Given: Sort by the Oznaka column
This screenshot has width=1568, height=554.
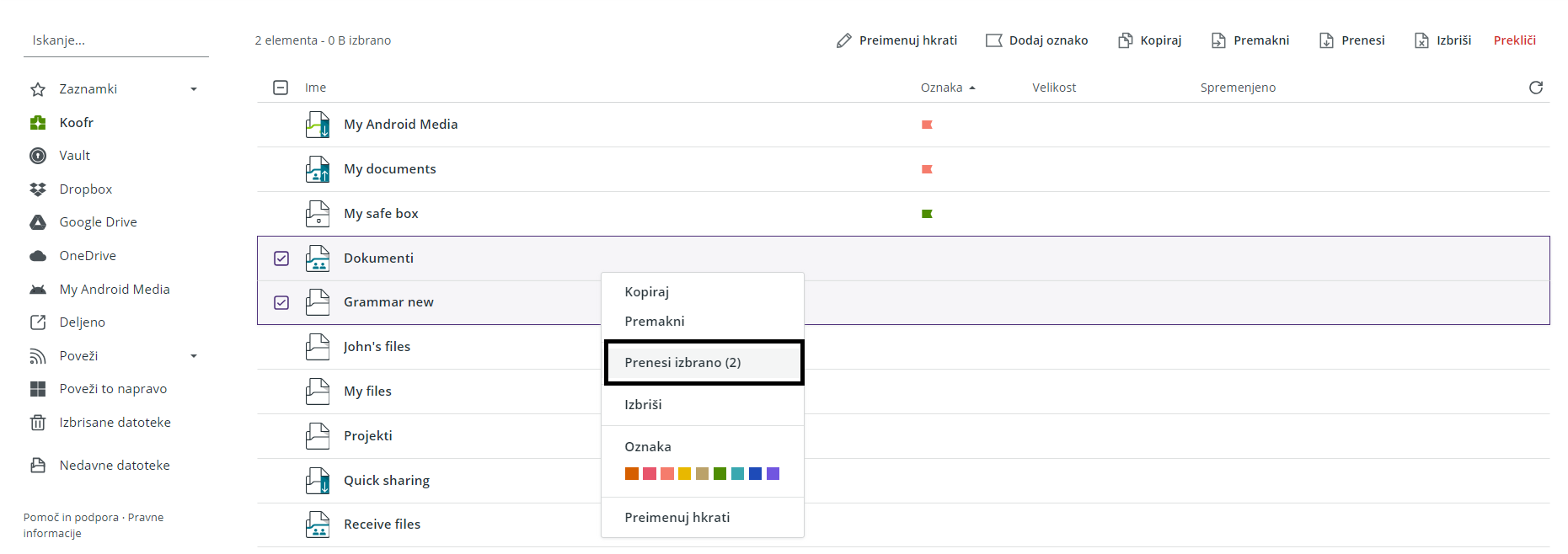Looking at the screenshot, I should tap(947, 88).
